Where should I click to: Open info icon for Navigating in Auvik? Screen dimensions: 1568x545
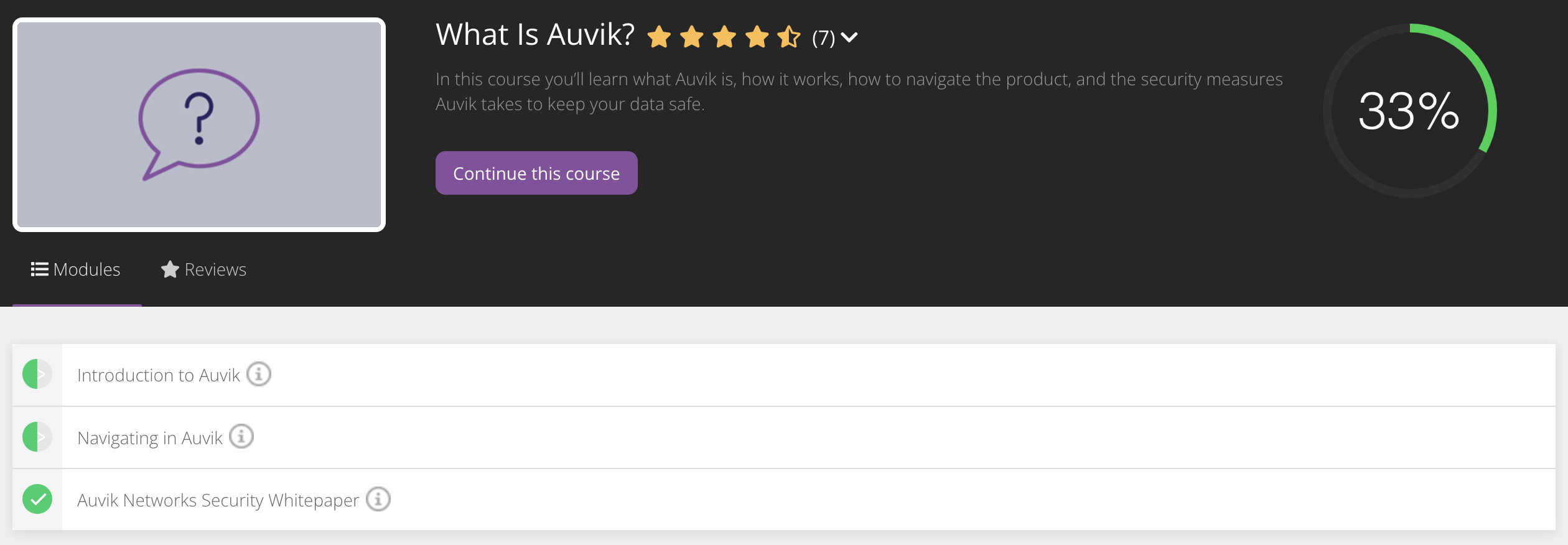click(242, 436)
